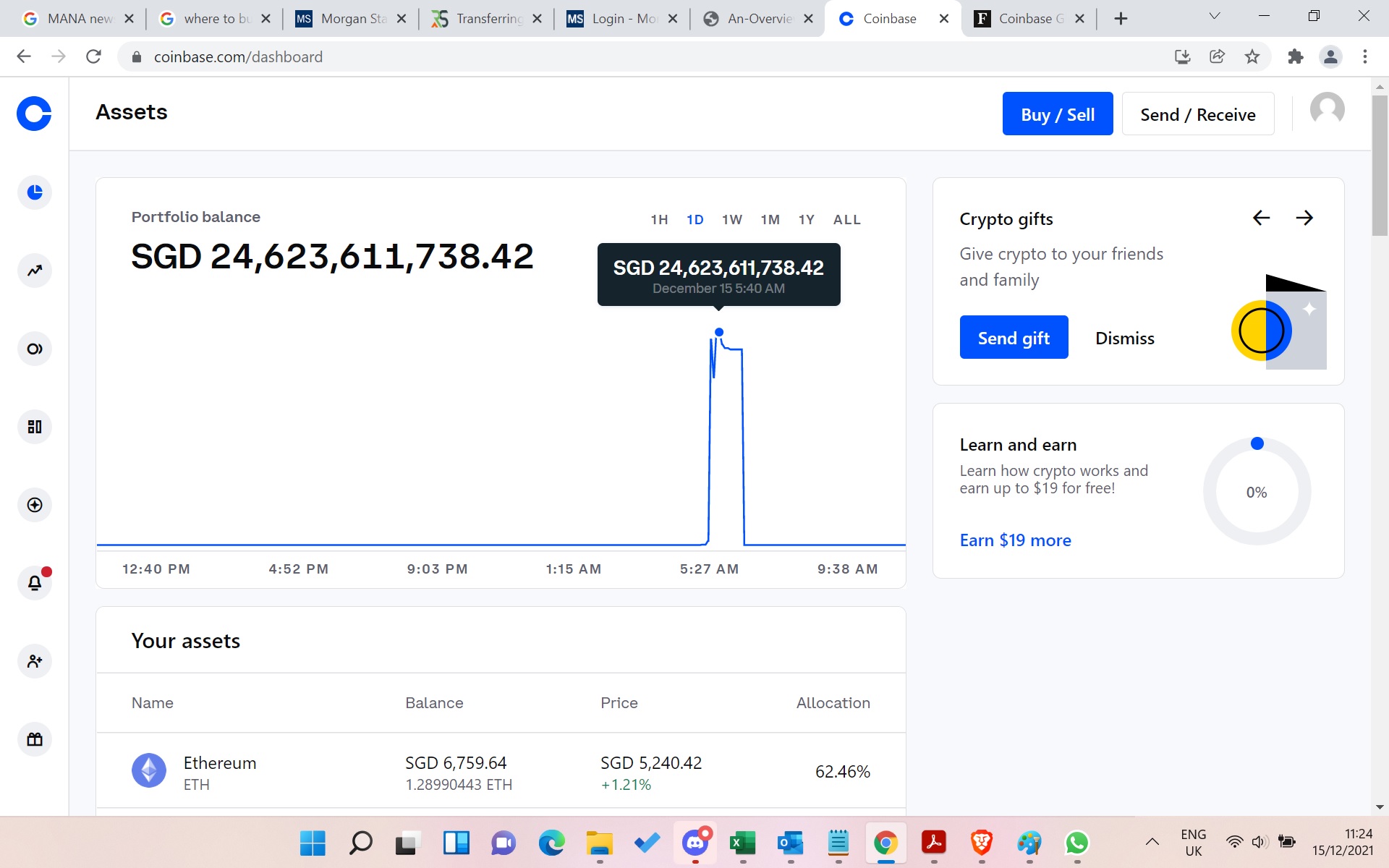Viewport: 1389px width, 868px height.
Task: Advance Crypto gifts carousel with right arrow
Action: click(1304, 217)
